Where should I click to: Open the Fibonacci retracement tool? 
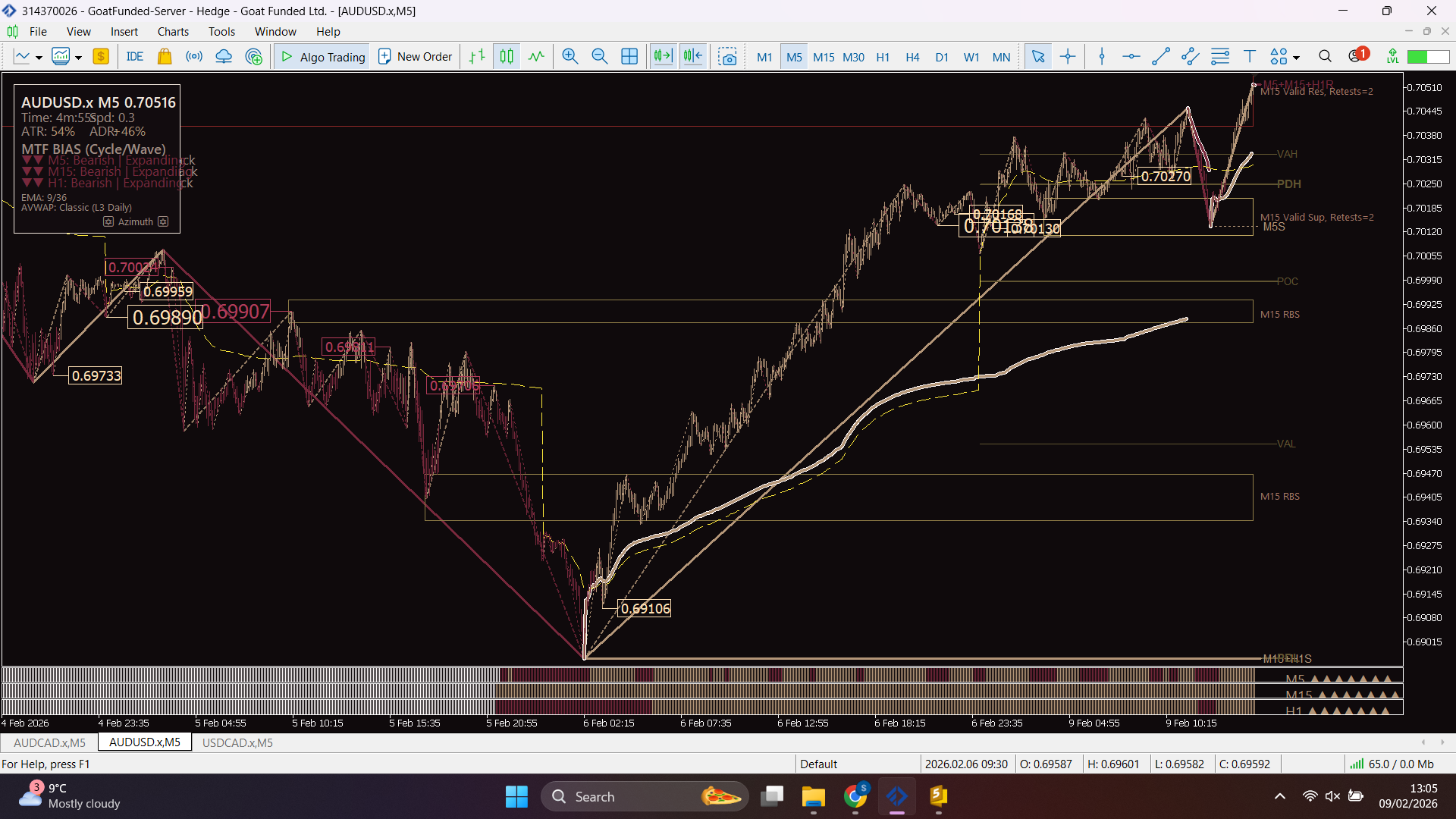pos(1219,57)
